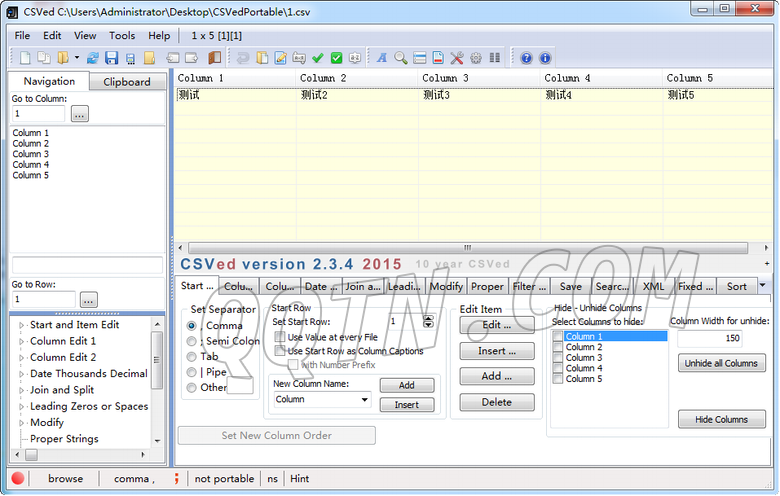Click the magnifying glass search icon
780x496 pixels.
pyautogui.click(x=400, y=58)
